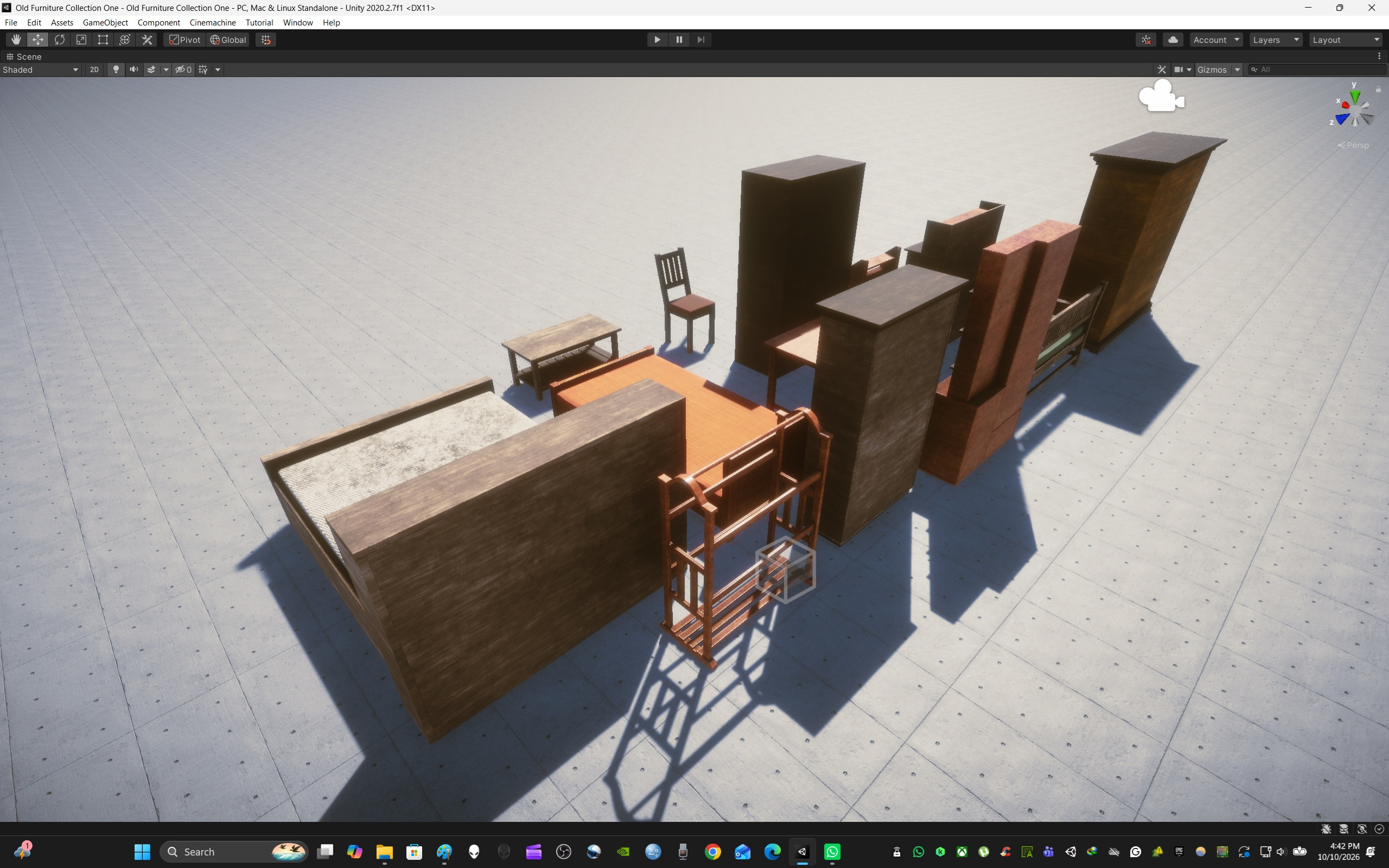Viewport: 1389px width, 868px height.
Task: Open the Shaded draw mode dropdown
Action: click(x=41, y=69)
